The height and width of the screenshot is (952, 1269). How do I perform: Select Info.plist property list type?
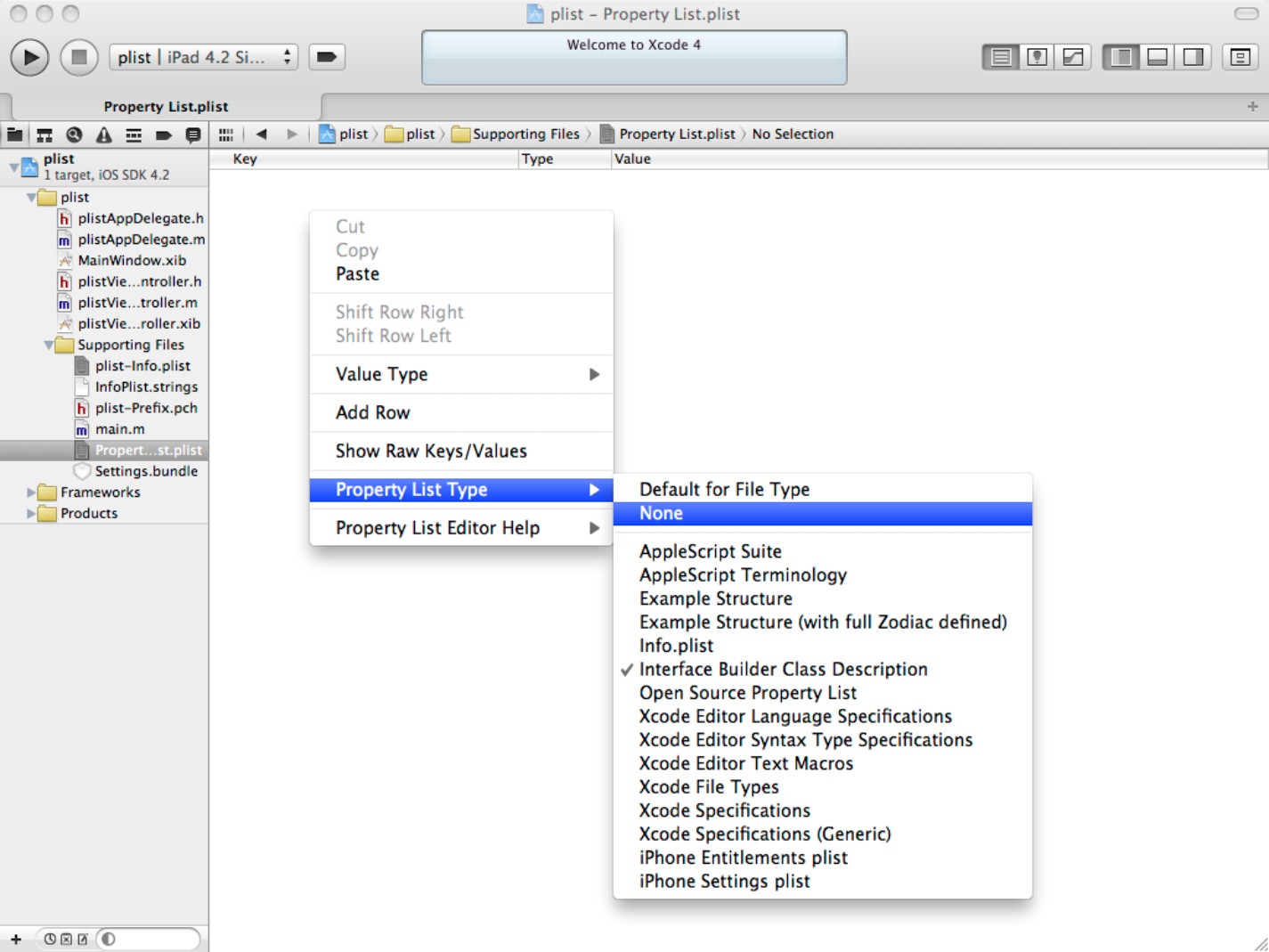point(823,647)
